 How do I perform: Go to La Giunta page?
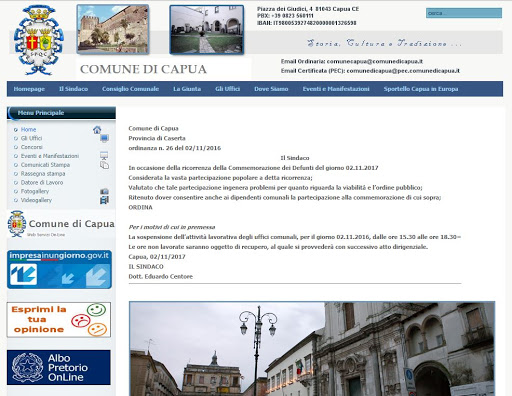point(187,89)
